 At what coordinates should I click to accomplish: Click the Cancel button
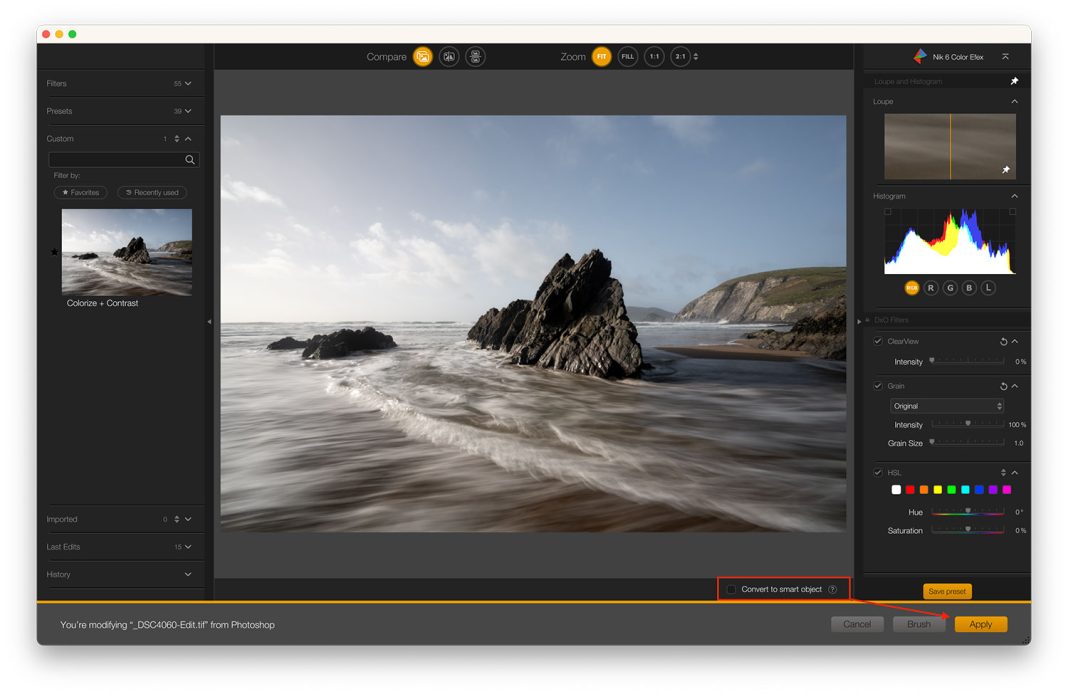click(857, 624)
